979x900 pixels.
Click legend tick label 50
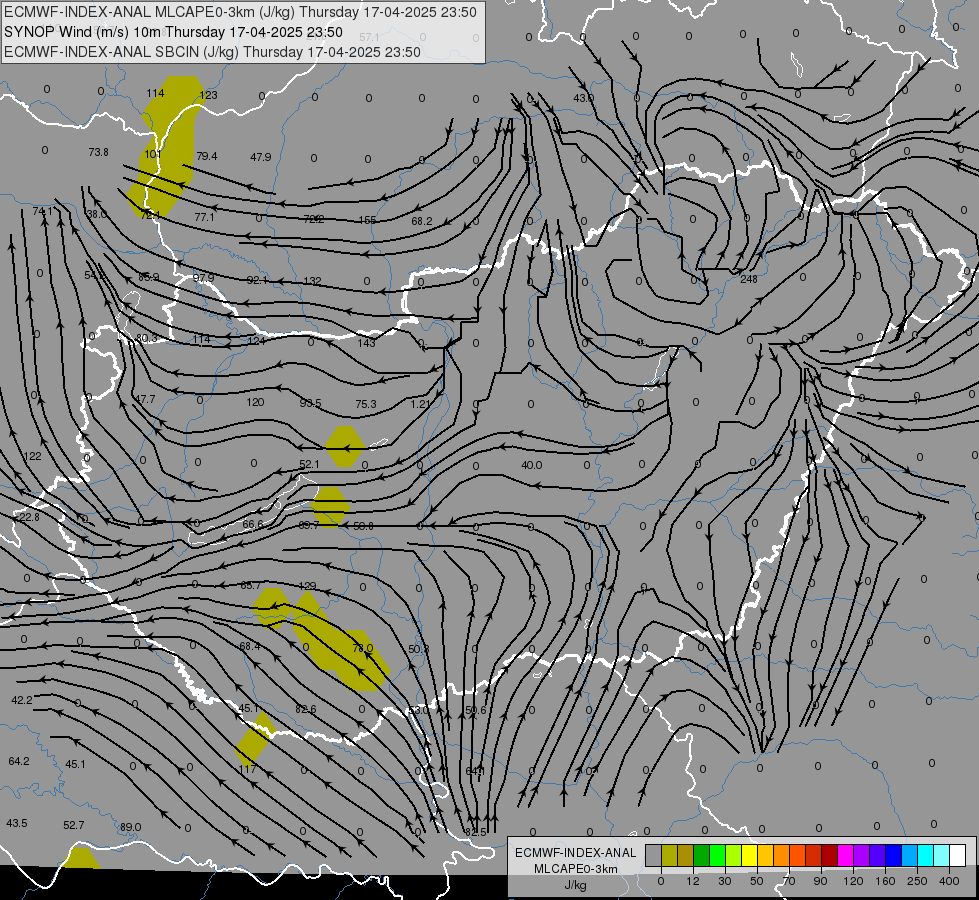click(x=756, y=881)
